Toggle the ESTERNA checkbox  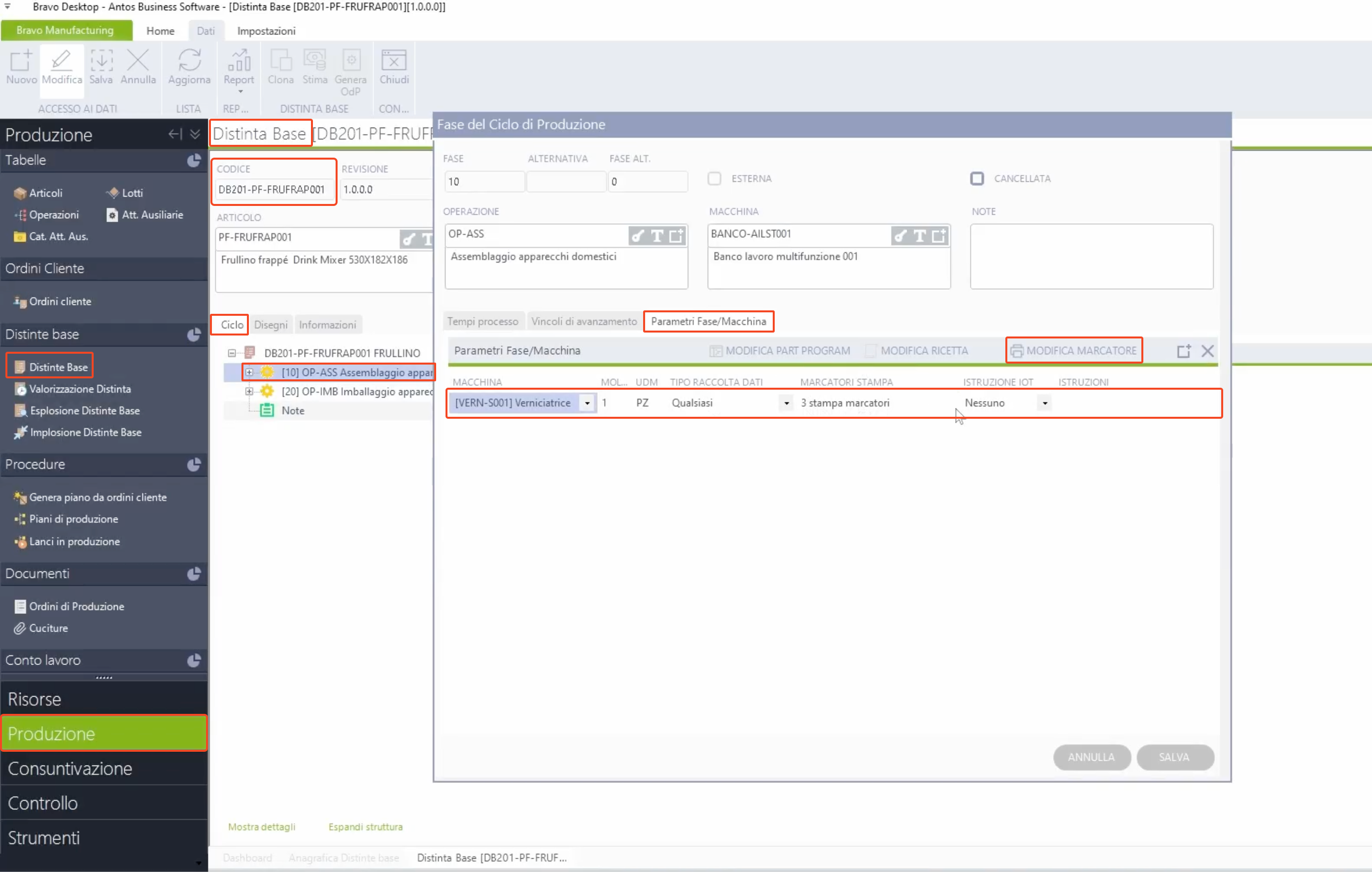[714, 178]
